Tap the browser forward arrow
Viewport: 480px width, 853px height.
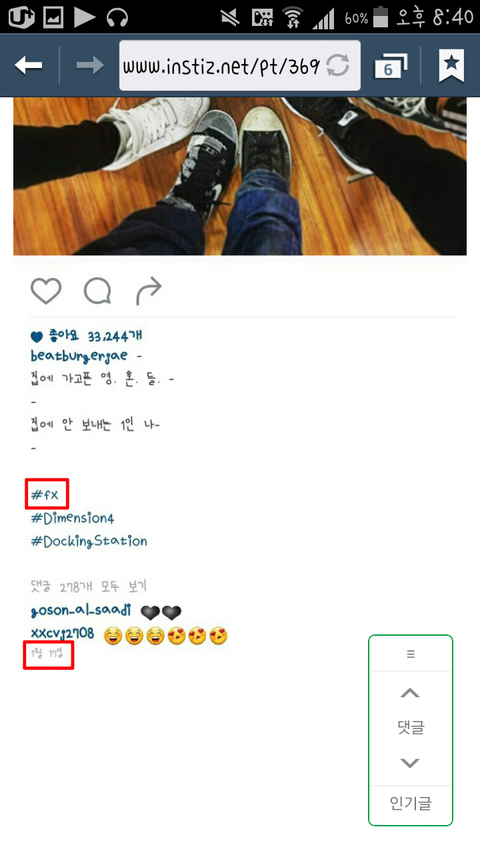(90, 65)
